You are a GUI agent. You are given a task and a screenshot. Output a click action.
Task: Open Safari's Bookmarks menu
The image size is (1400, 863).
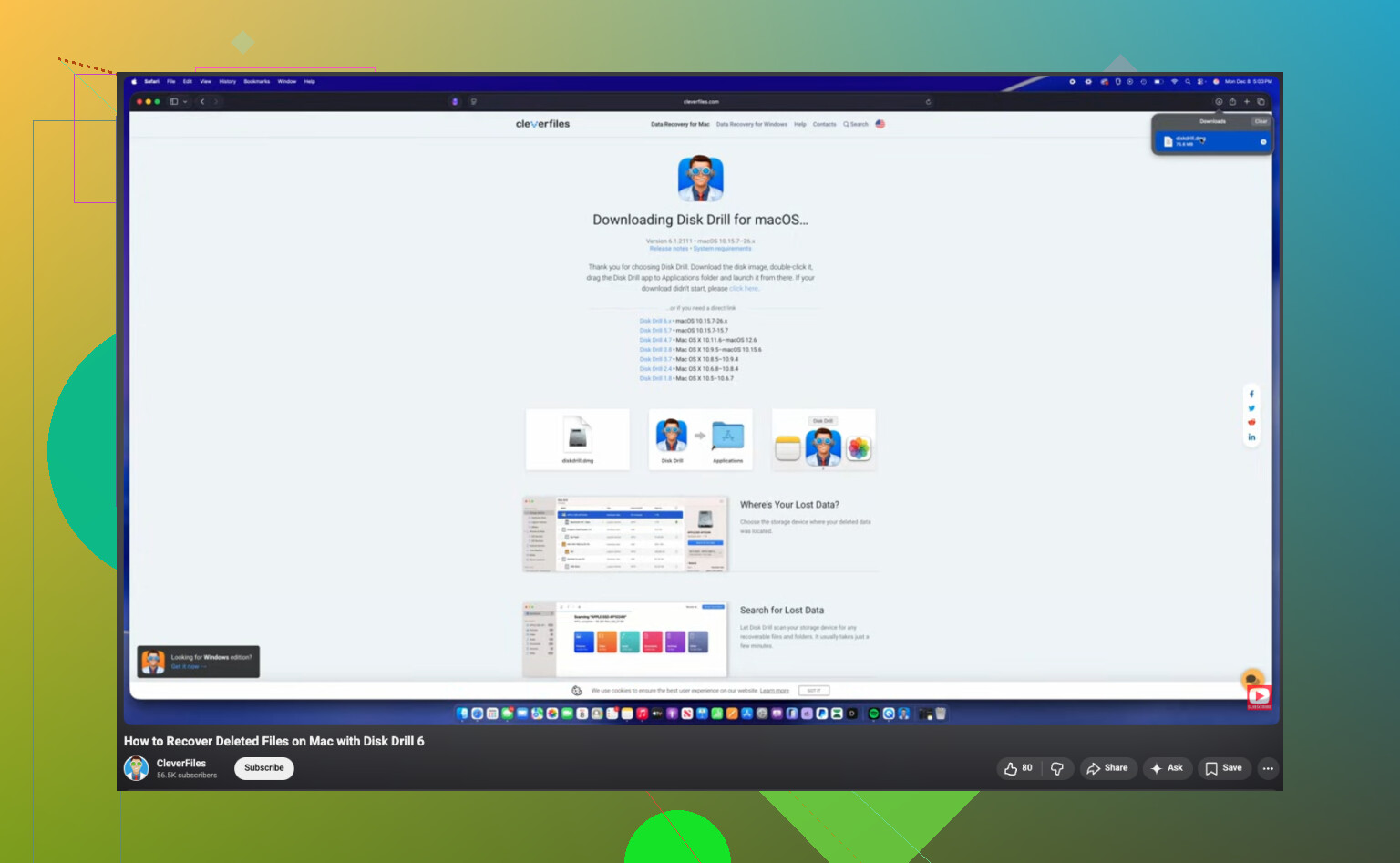(x=256, y=81)
